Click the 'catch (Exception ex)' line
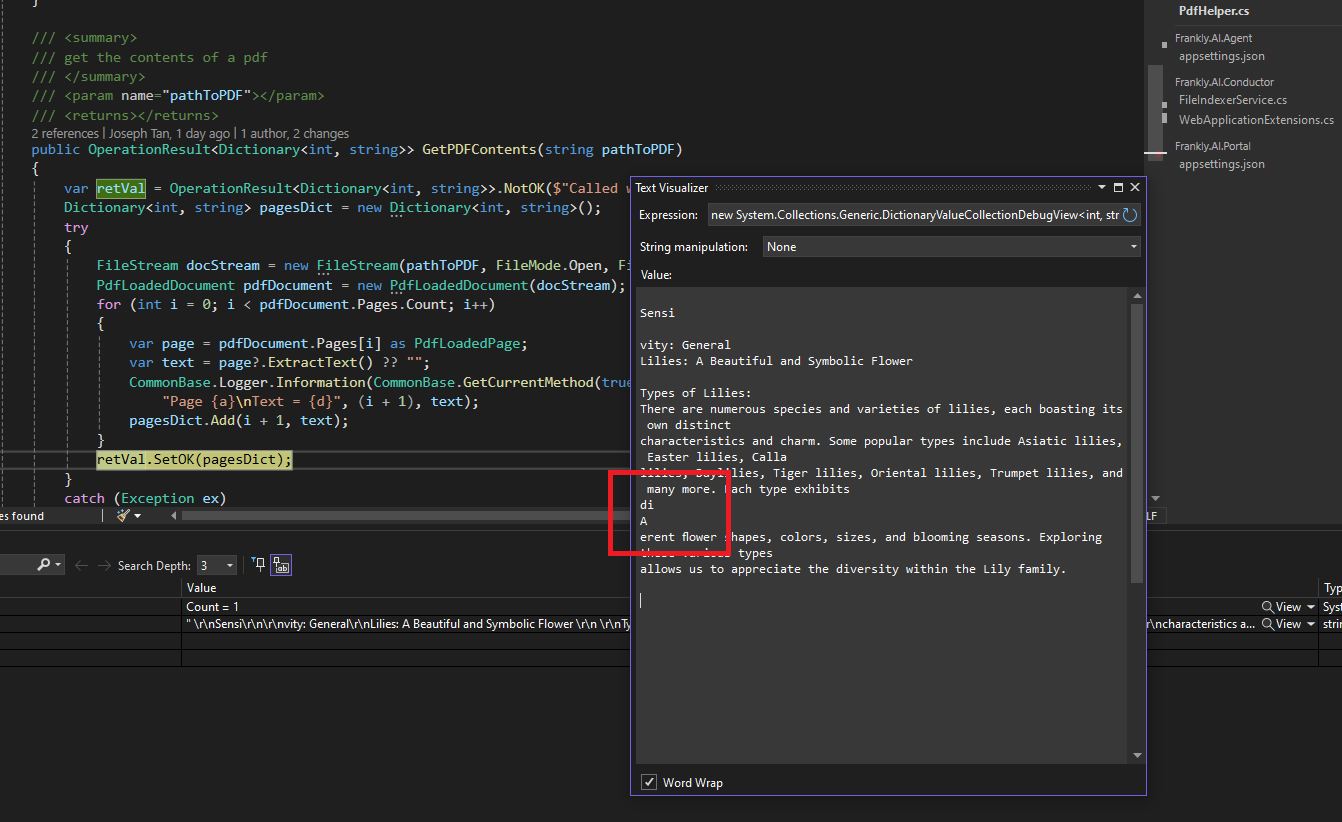 click(145, 498)
